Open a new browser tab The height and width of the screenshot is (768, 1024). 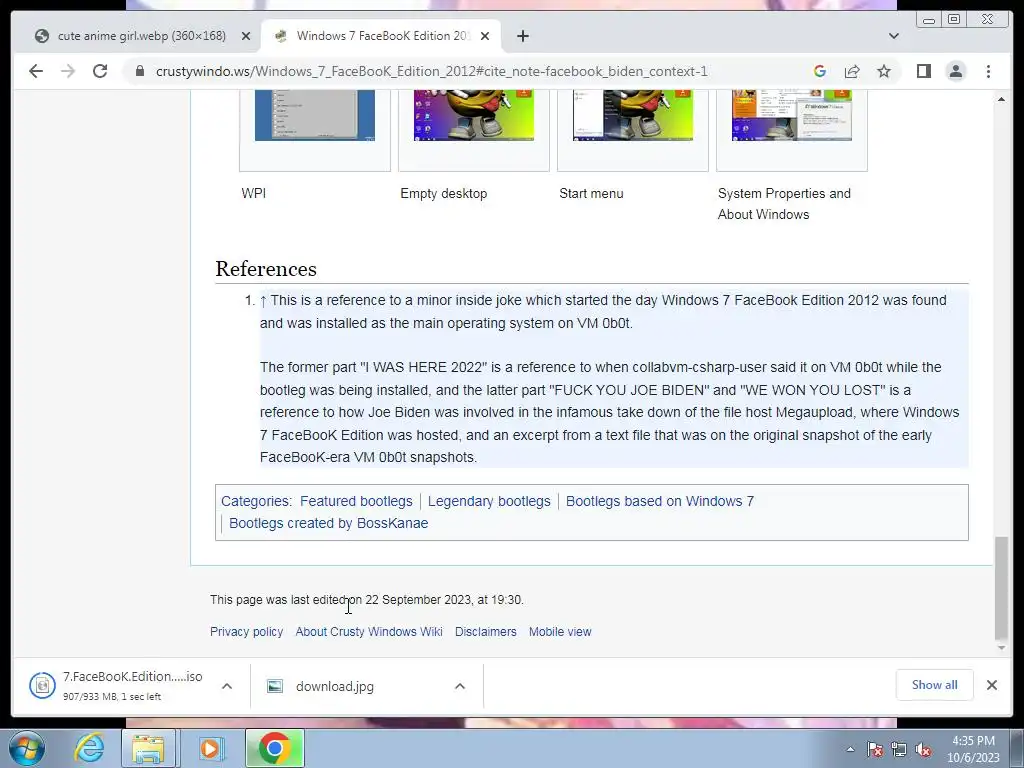[x=522, y=36]
